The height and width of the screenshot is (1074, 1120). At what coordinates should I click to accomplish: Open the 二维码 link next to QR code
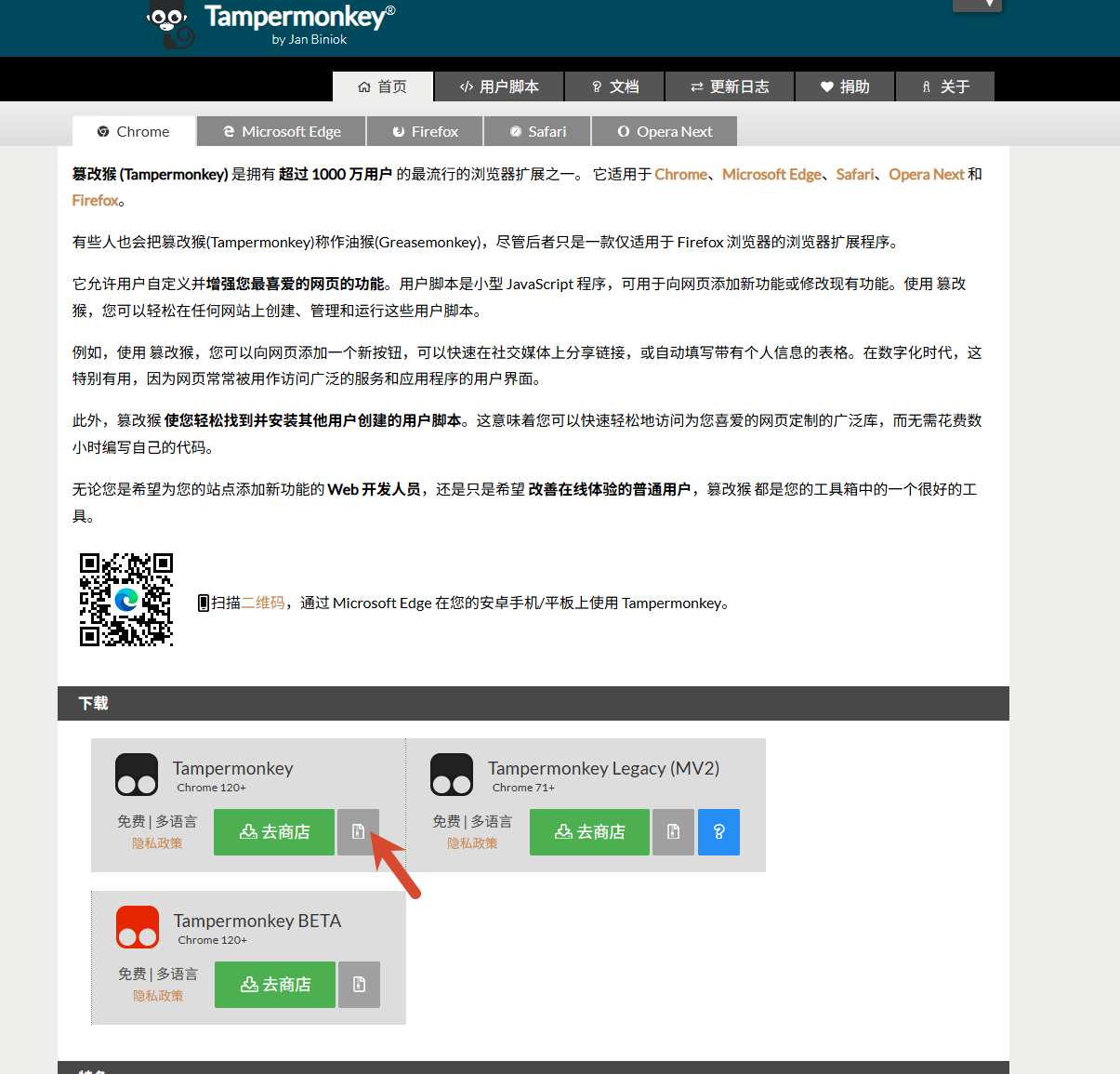(x=263, y=603)
